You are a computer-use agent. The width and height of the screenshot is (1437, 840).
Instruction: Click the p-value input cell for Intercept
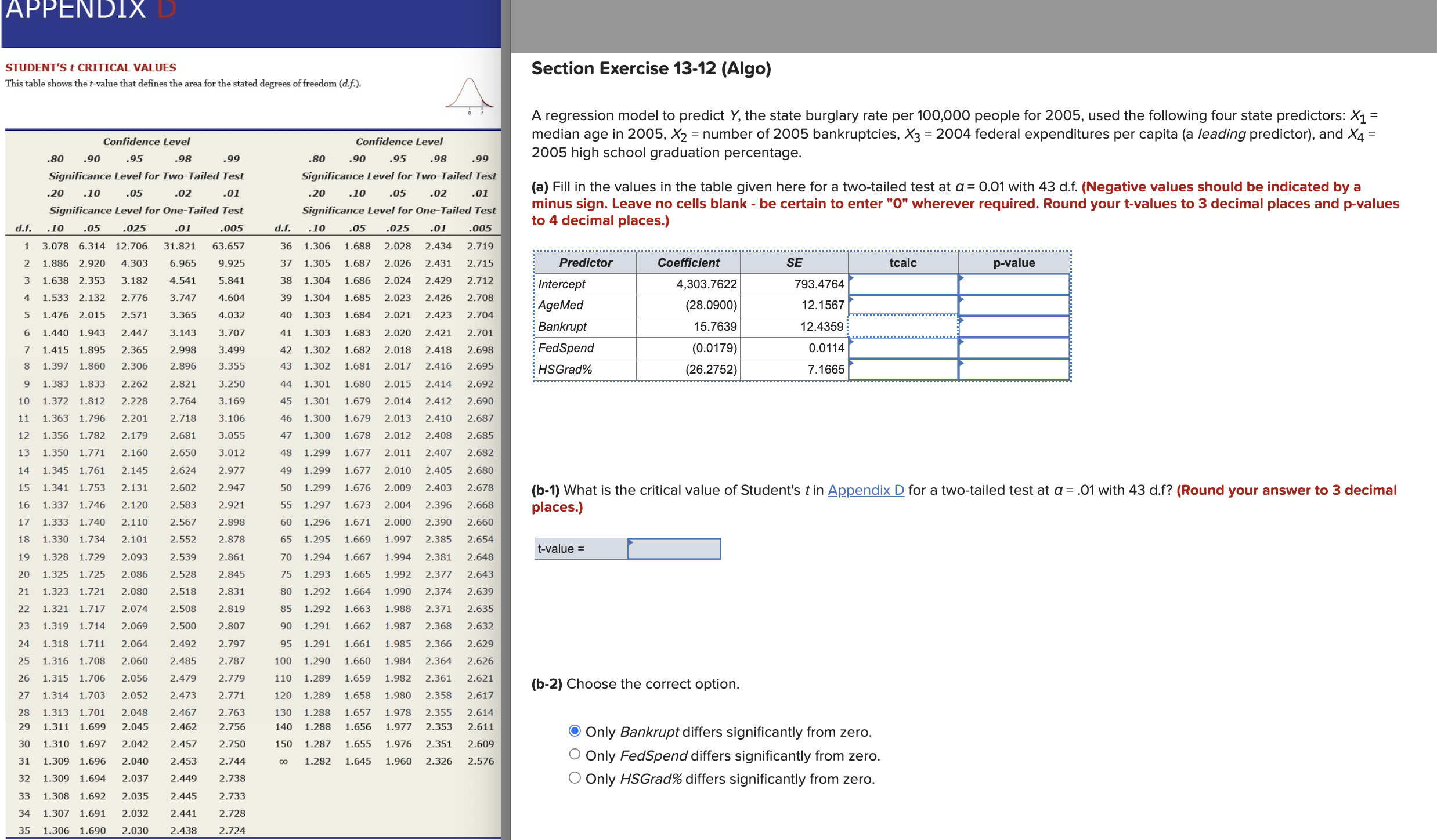[1014, 284]
